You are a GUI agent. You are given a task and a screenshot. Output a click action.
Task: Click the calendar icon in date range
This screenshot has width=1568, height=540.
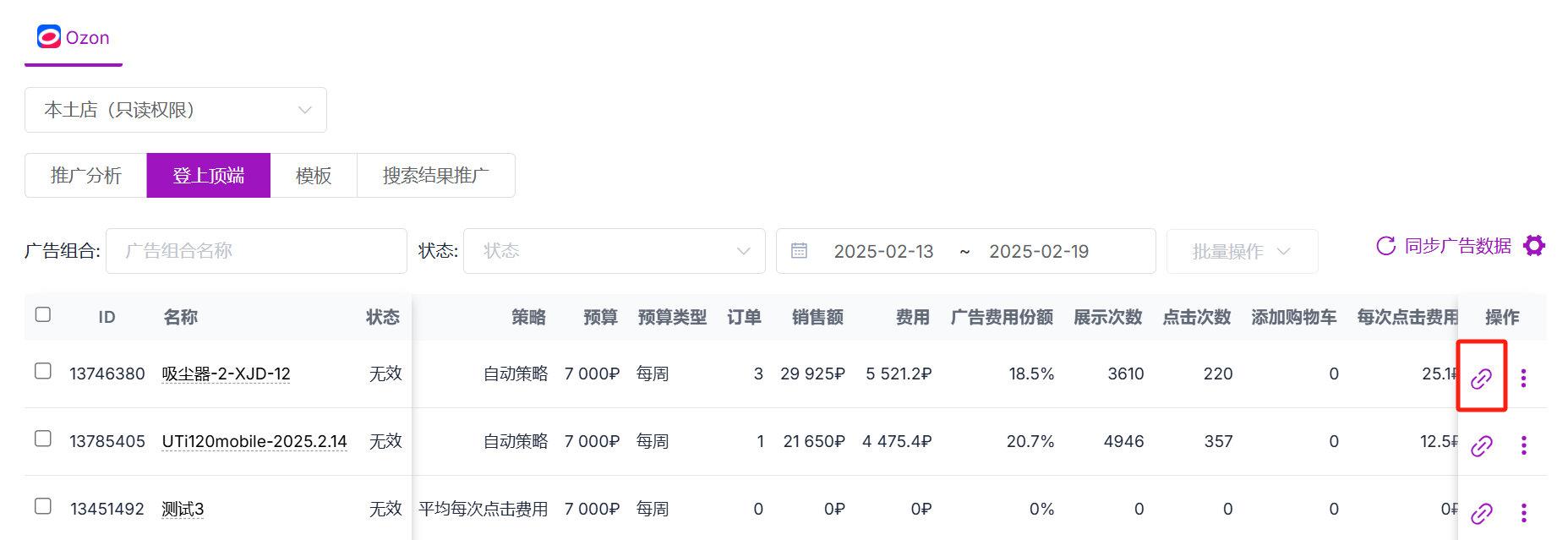click(x=799, y=250)
